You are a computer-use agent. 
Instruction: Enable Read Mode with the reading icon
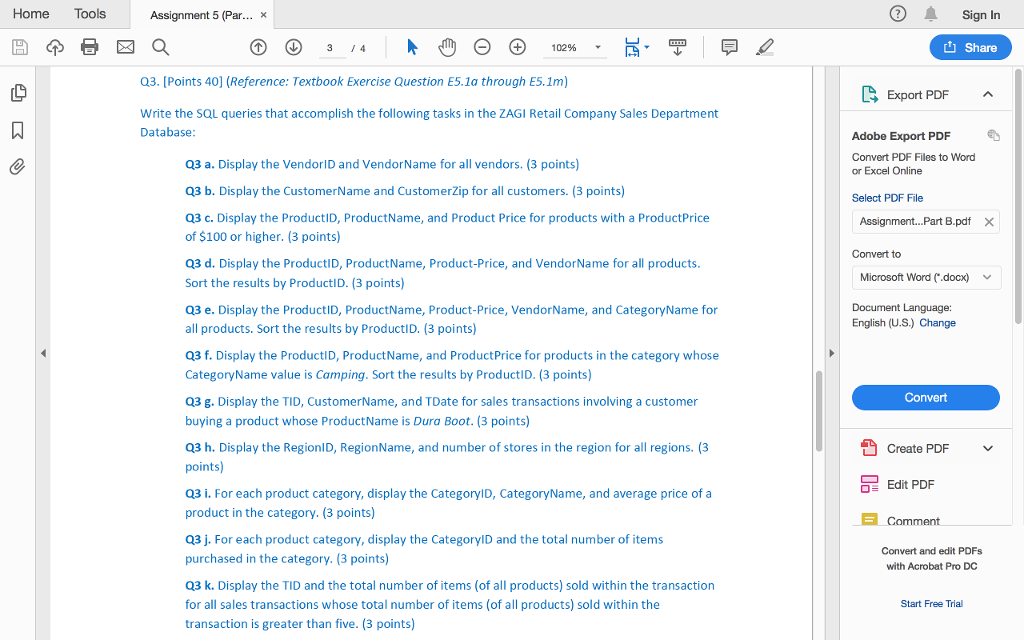(x=678, y=47)
